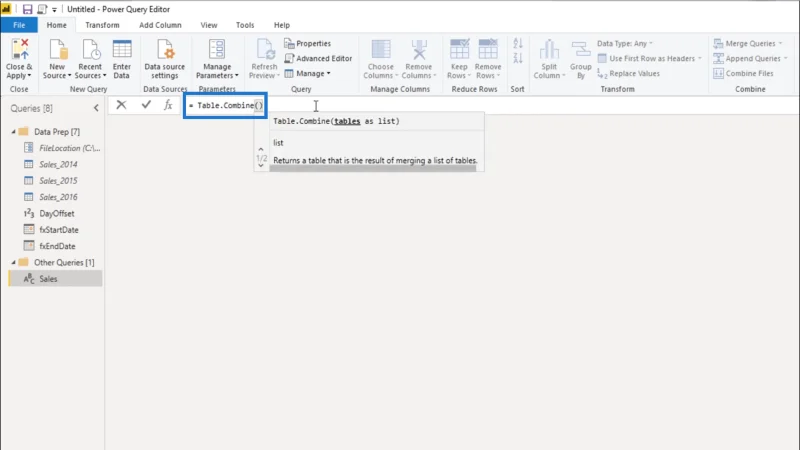Image resolution: width=800 pixels, height=450 pixels.
Task: Open the Merge Queries dropdown
Action: [748, 43]
